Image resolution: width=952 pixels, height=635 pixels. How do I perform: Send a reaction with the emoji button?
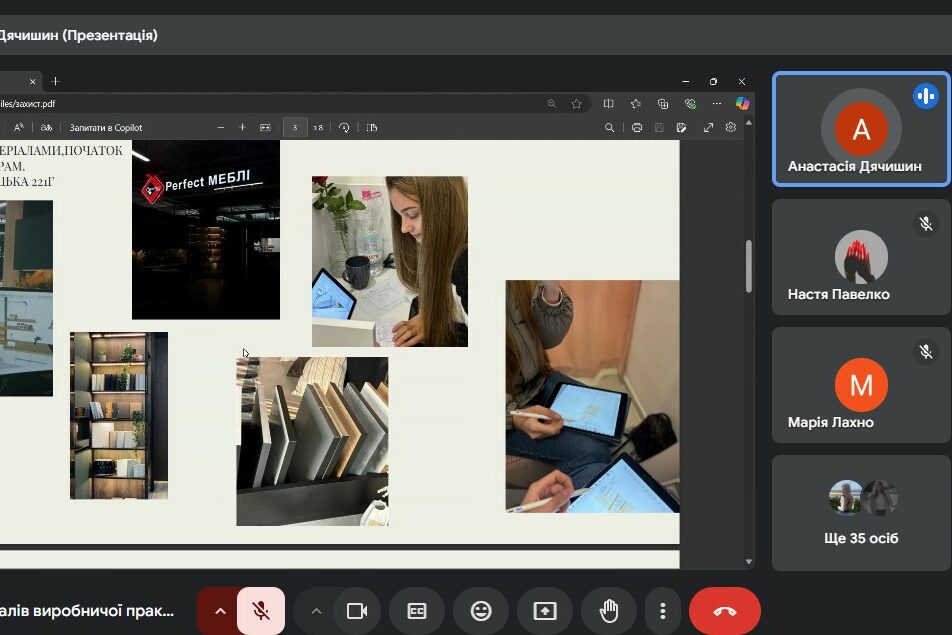pos(481,611)
